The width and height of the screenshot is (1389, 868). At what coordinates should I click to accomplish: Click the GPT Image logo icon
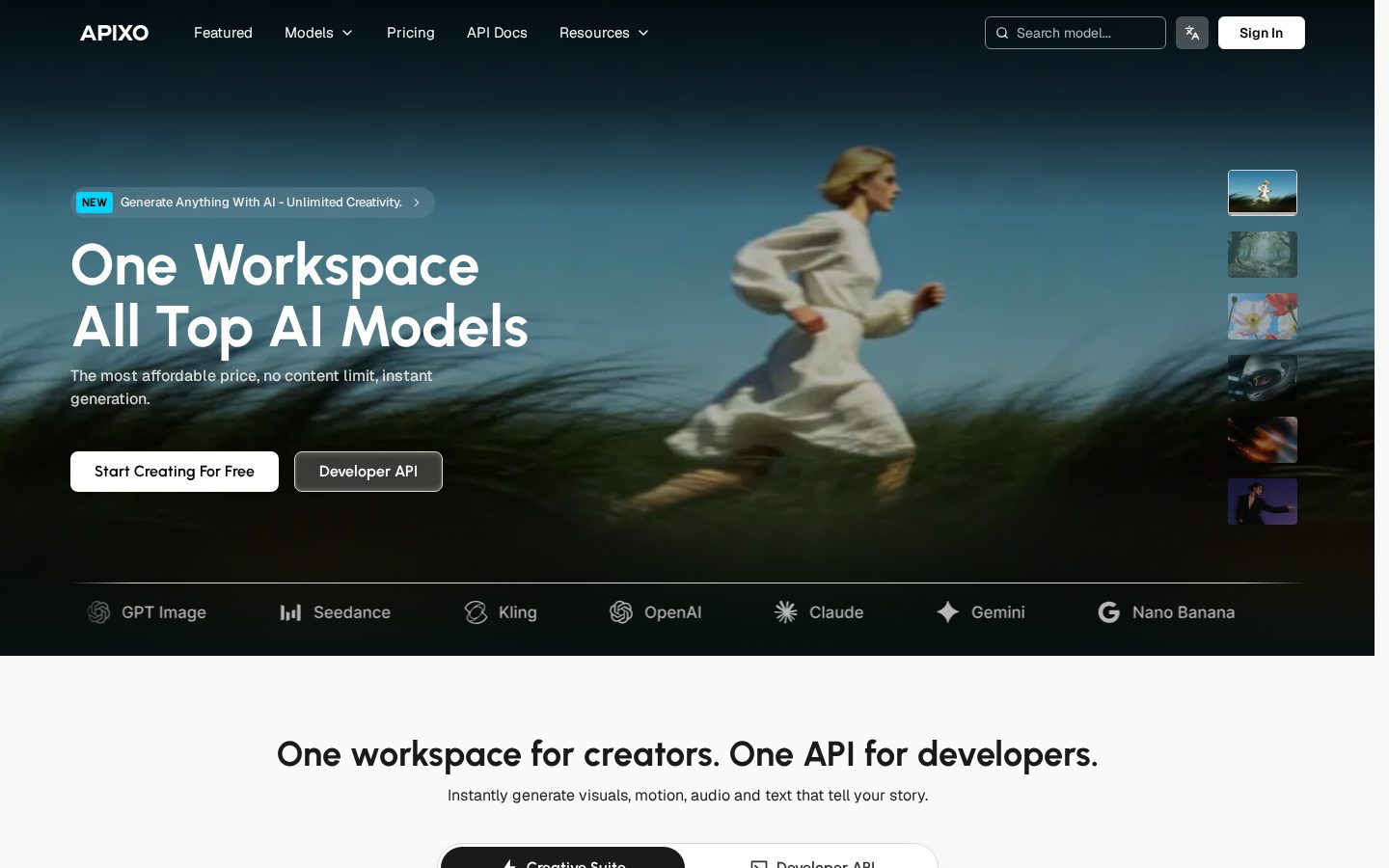[98, 612]
